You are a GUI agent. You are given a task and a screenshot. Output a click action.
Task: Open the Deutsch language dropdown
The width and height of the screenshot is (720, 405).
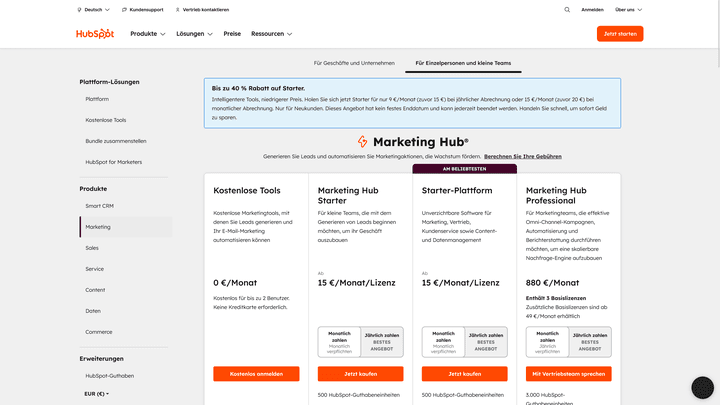pos(93,10)
